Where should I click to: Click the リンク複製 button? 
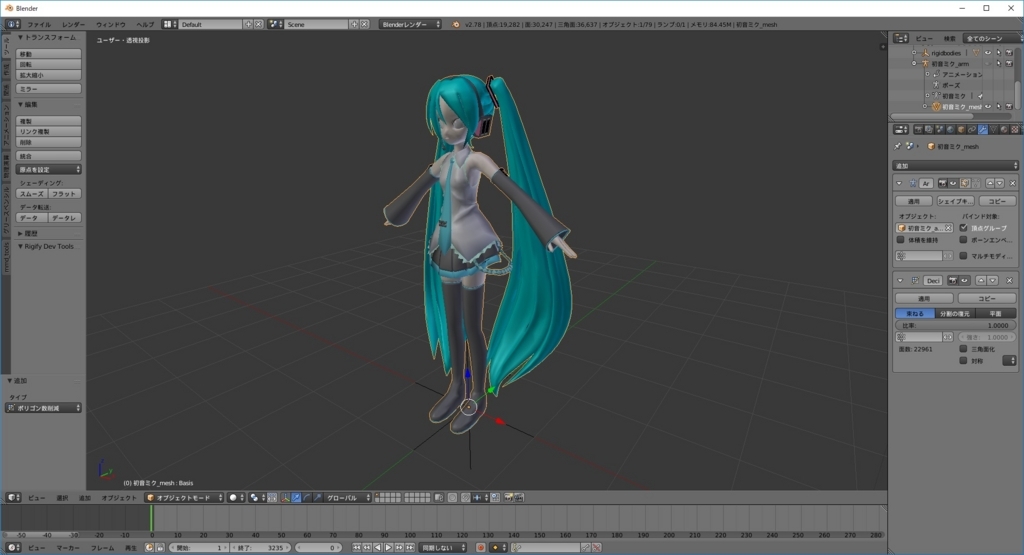48,131
